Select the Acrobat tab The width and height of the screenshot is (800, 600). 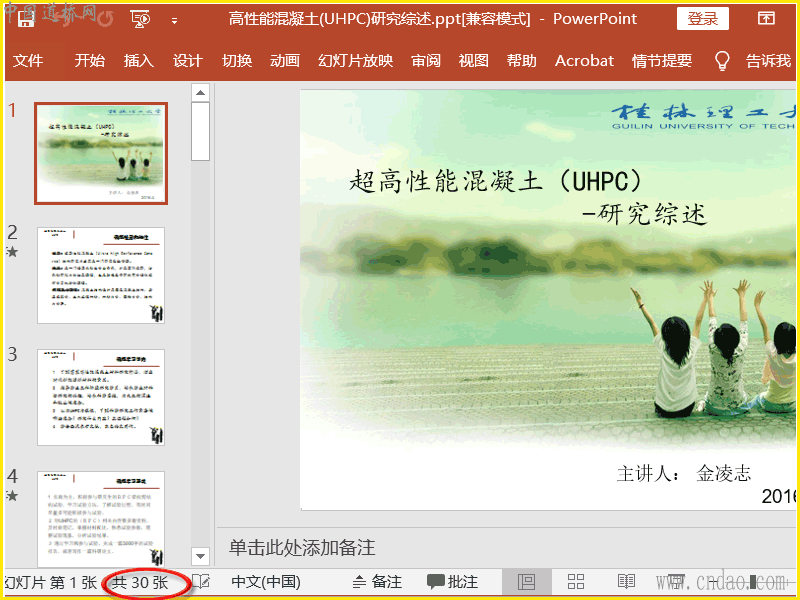tap(584, 61)
